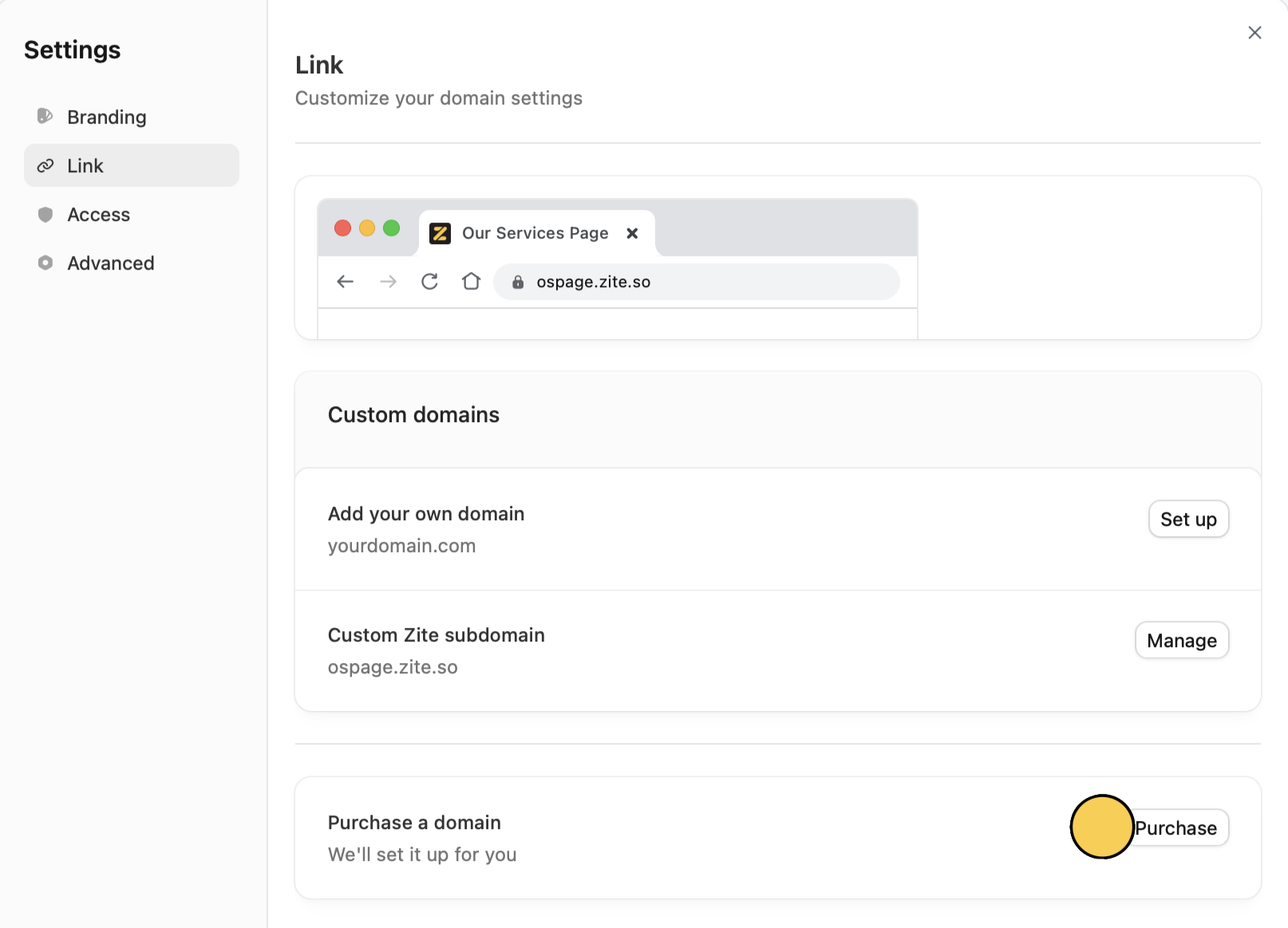Click the back arrow in browser preview
Screen dimensions: 1288x928
[x=346, y=282]
